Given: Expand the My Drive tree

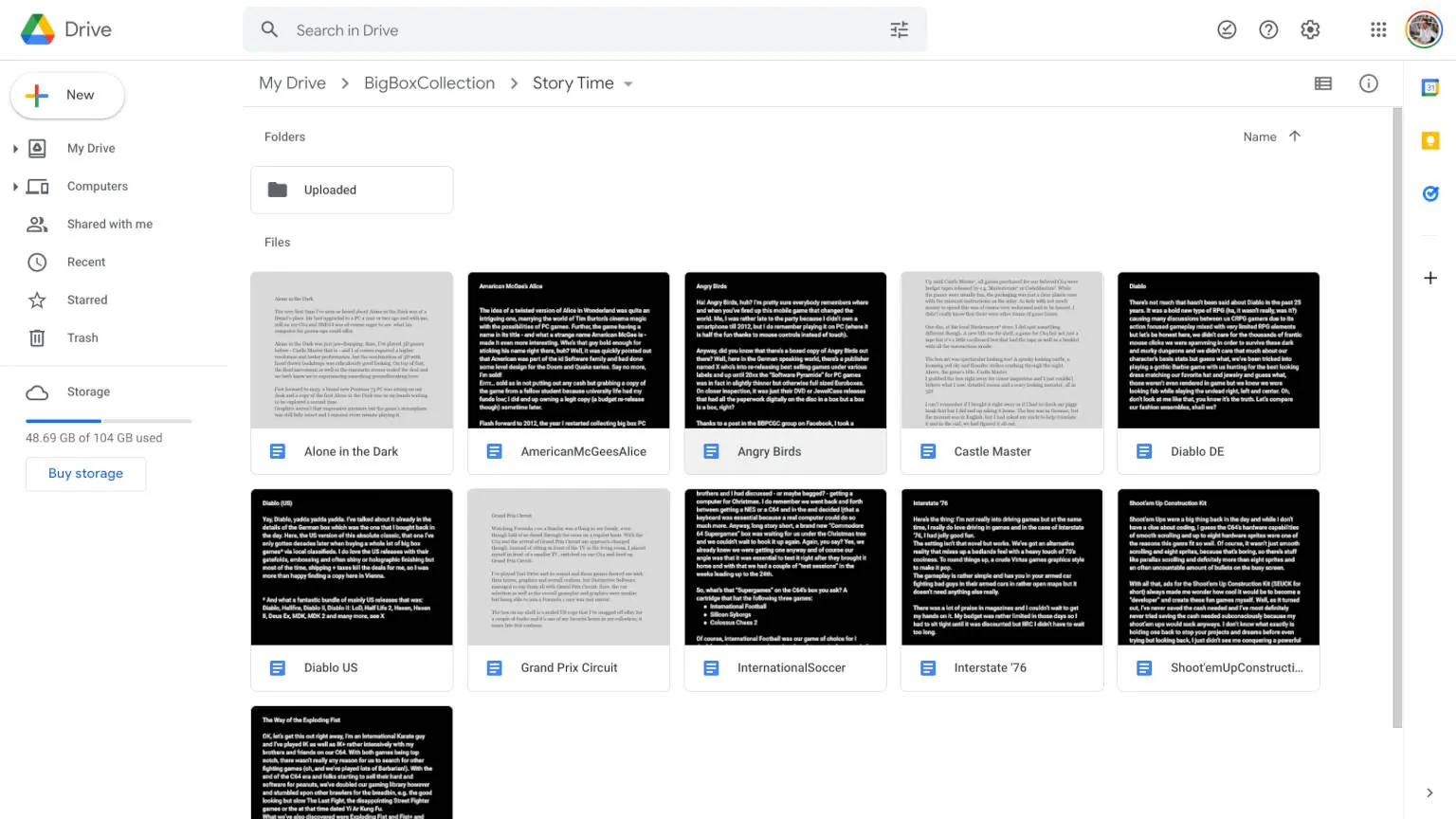Looking at the screenshot, I should pyautogui.click(x=15, y=149).
